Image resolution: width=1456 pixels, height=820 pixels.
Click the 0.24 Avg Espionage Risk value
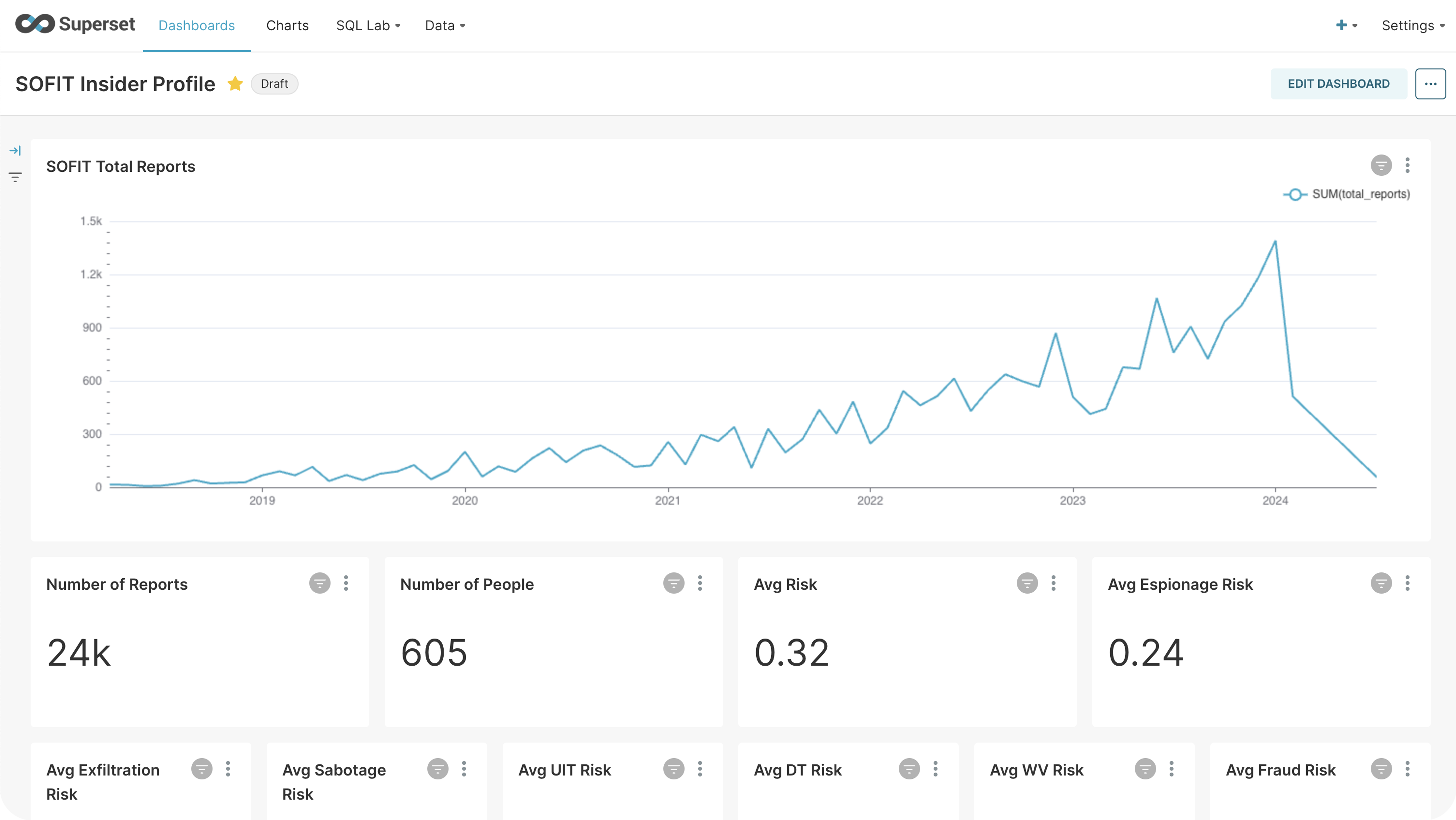tap(1146, 653)
